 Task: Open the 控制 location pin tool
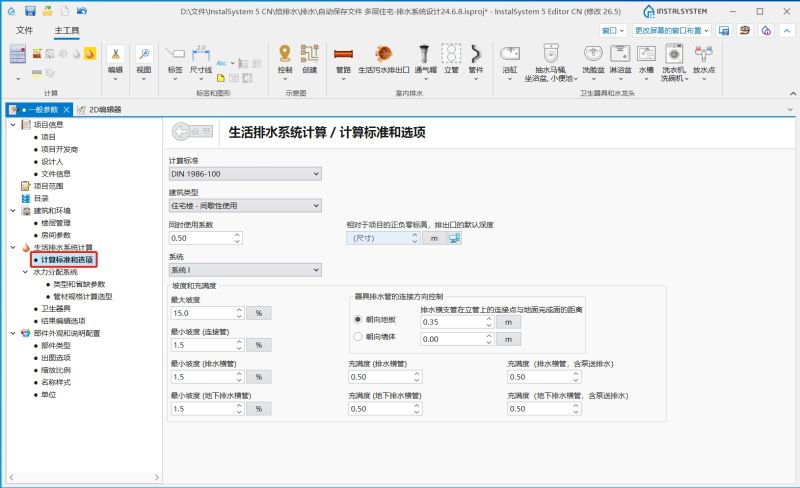(285, 62)
